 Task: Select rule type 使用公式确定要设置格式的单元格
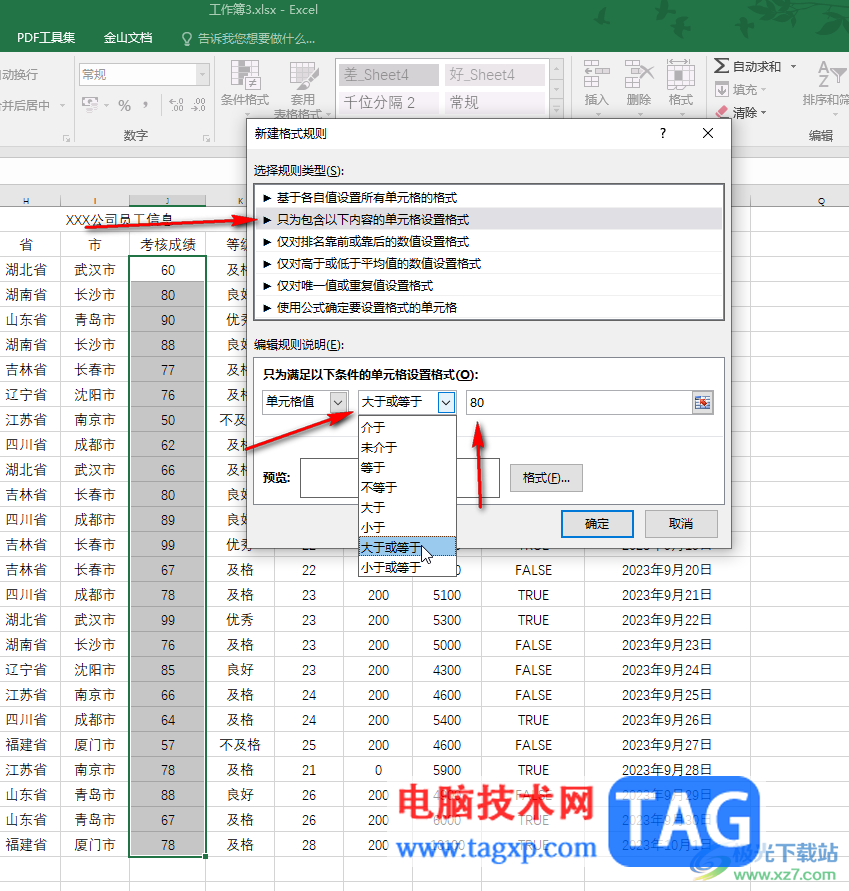pyautogui.click(x=489, y=307)
